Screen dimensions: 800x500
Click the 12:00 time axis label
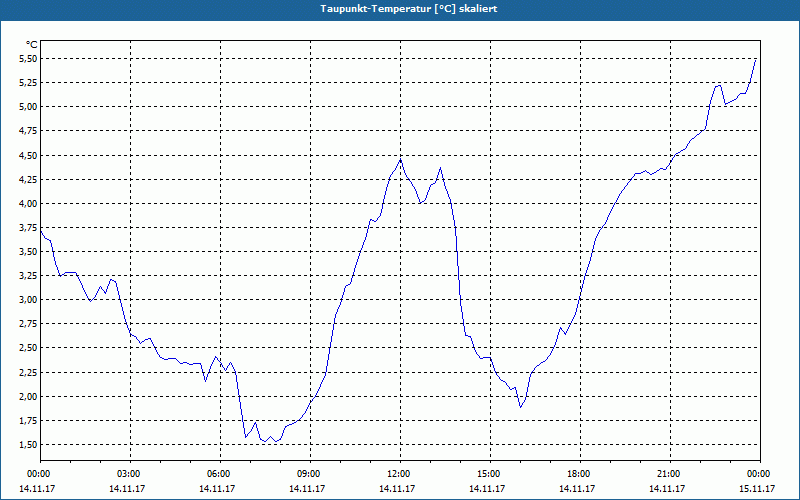[398, 474]
